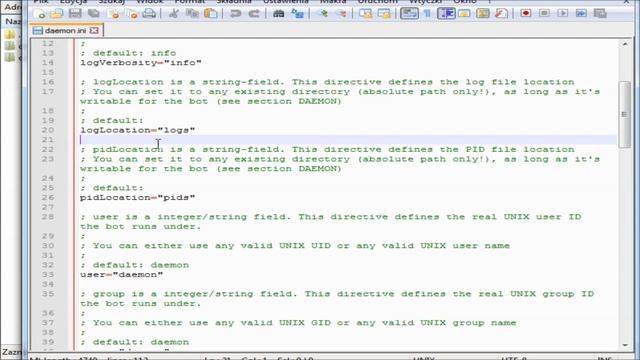
Task: Cut selection with the scissors icon
Action: pos(173,13)
